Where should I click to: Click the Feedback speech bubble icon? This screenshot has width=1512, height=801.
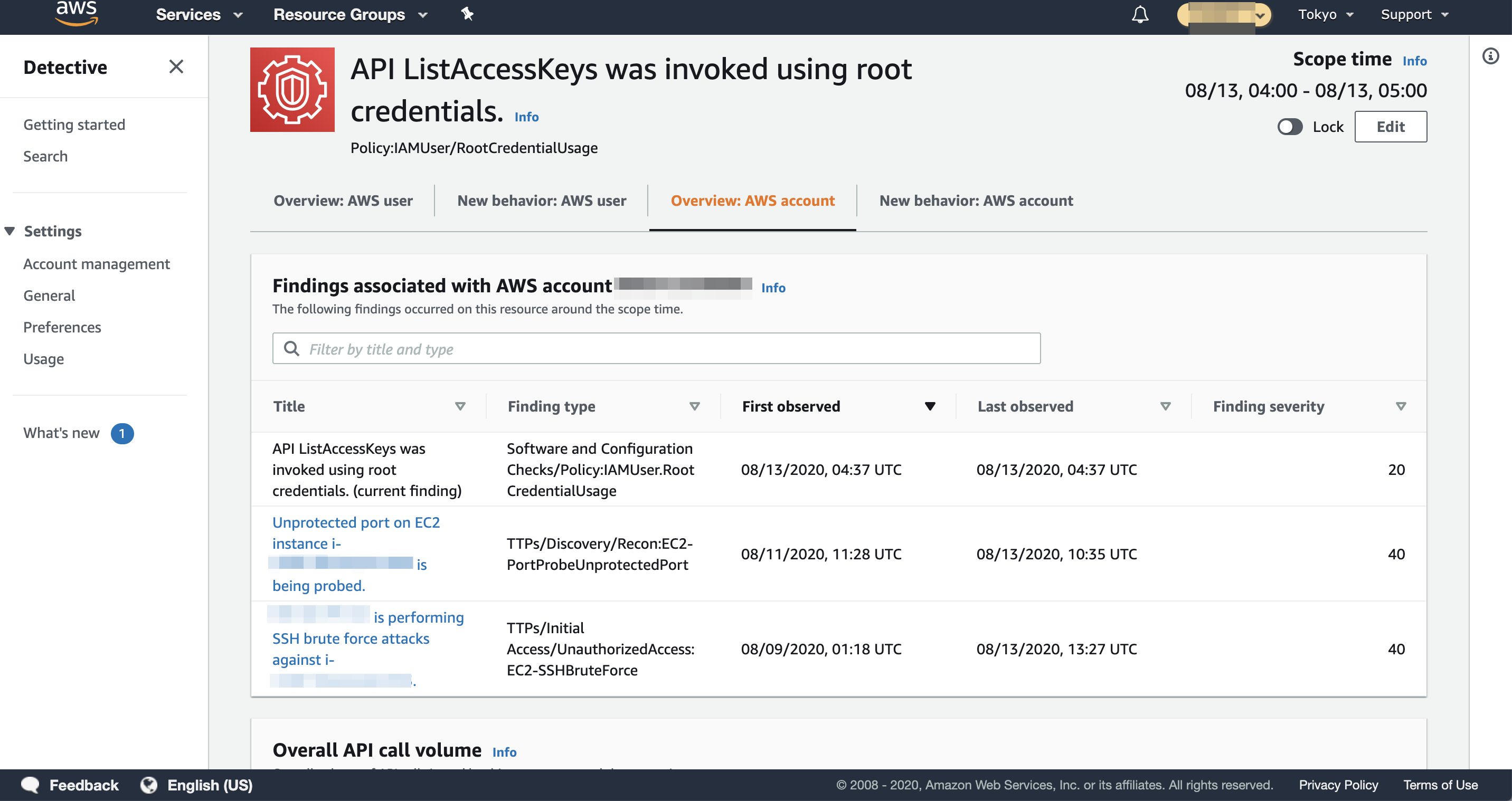tap(31, 785)
